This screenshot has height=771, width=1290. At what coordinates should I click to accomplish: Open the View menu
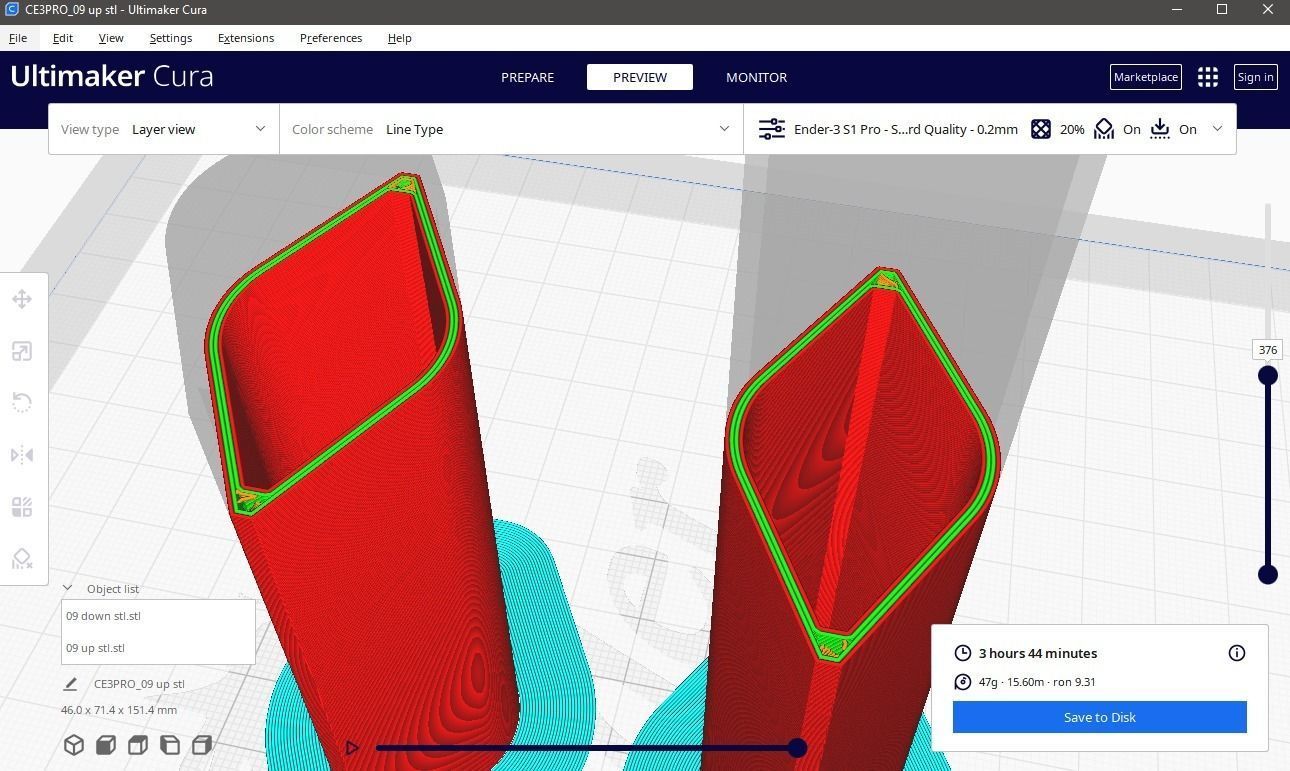tap(111, 38)
